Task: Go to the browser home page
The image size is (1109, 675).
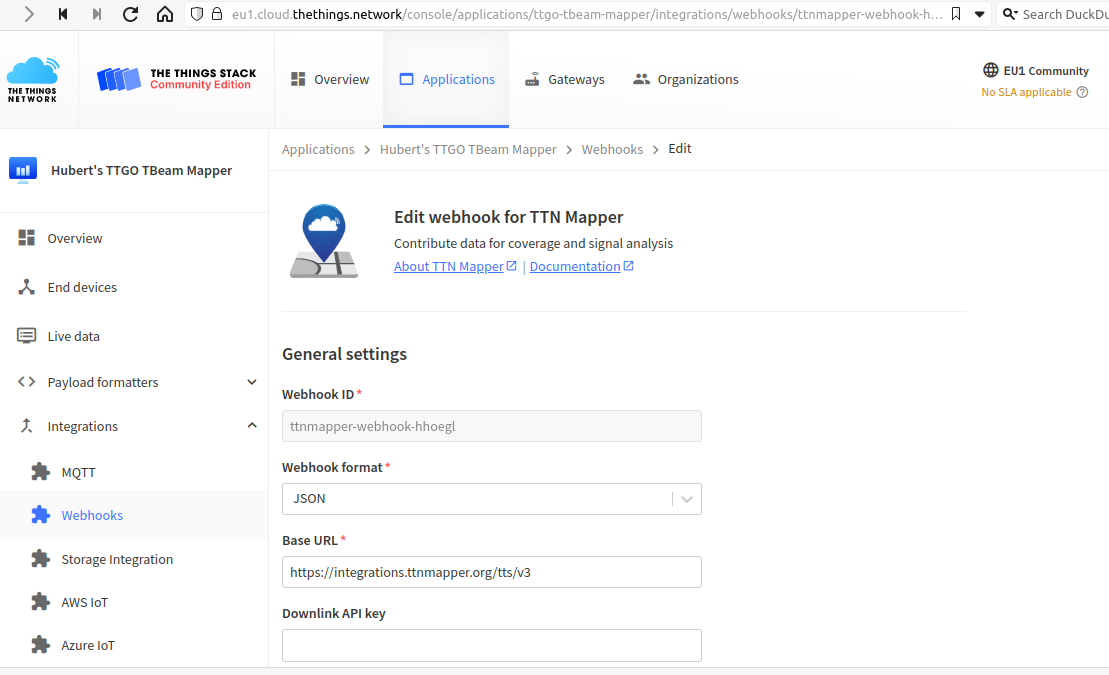Action: click(x=165, y=14)
